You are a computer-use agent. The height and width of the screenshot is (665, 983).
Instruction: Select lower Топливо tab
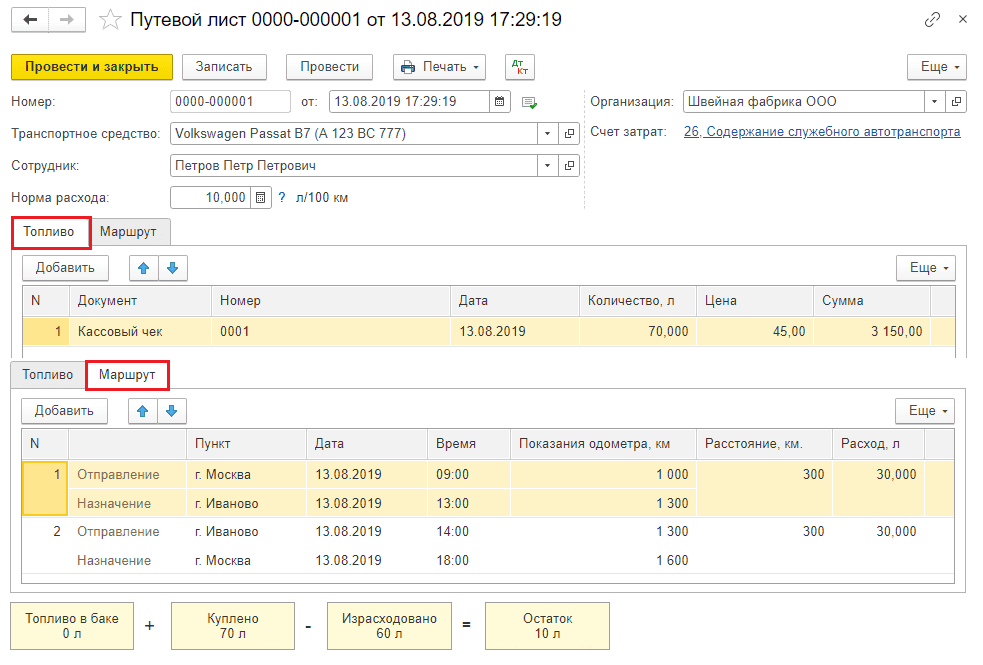pyautogui.click(x=48, y=374)
